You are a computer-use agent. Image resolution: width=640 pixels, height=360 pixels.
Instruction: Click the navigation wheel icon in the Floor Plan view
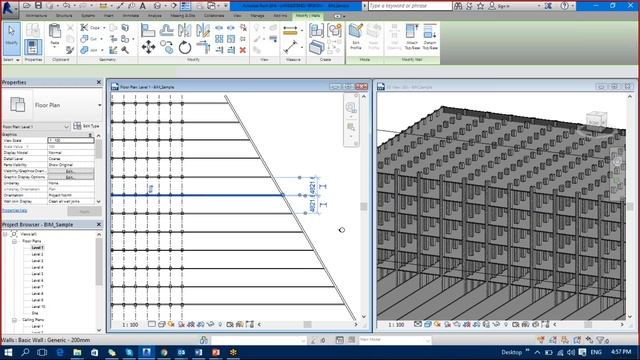351,108
